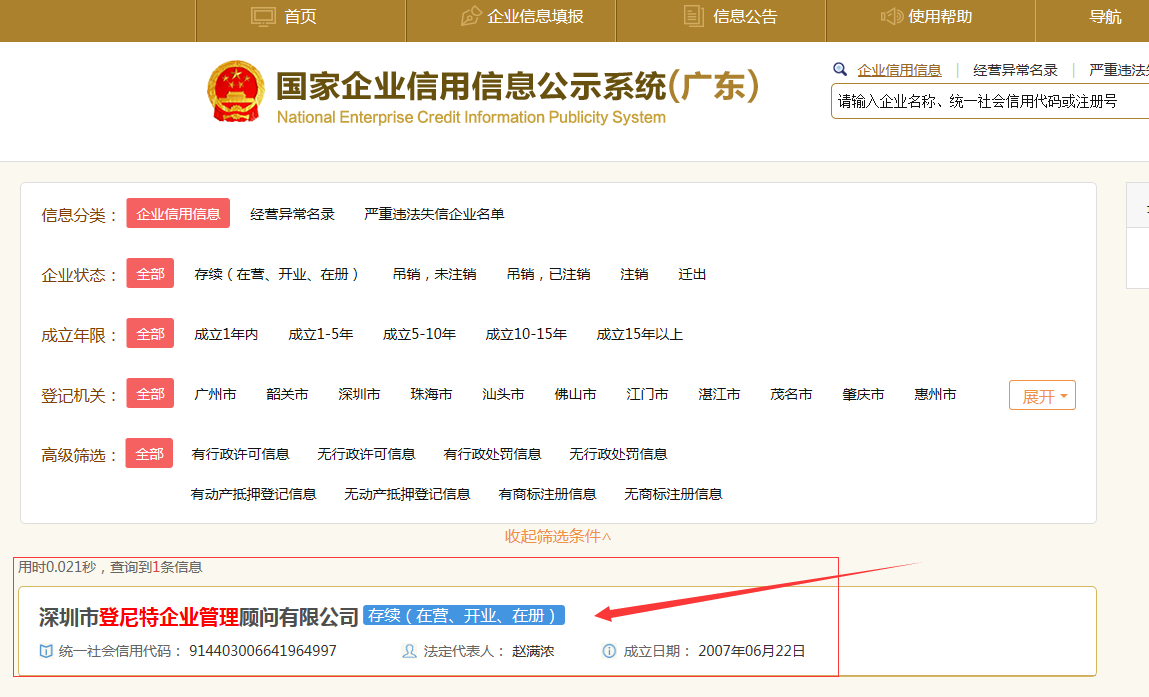1149x697 pixels.
Task: Click the 存续（在营、开业、在册）status badge
Action: point(464,616)
